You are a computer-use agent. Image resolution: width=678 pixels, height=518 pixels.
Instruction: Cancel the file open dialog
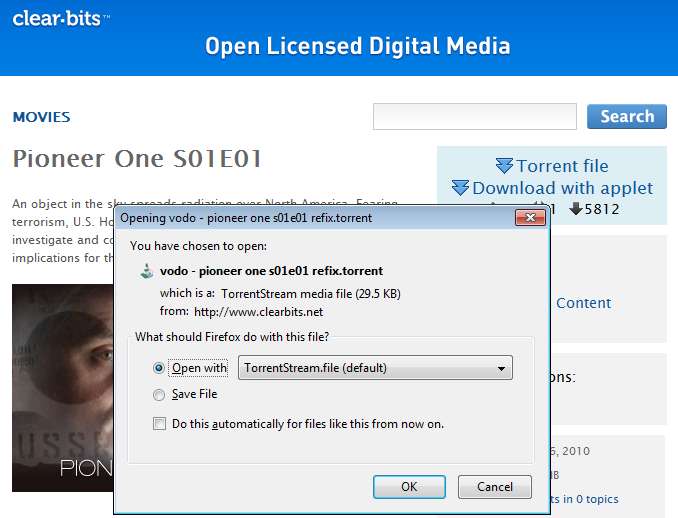pos(495,487)
